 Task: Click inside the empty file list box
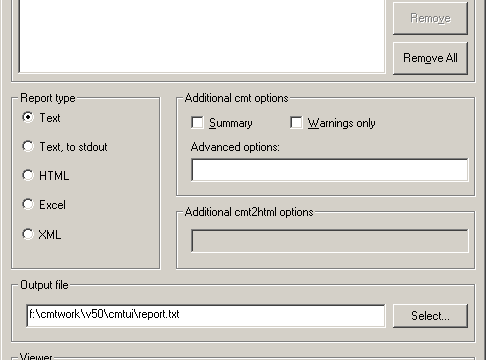(202, 36)
